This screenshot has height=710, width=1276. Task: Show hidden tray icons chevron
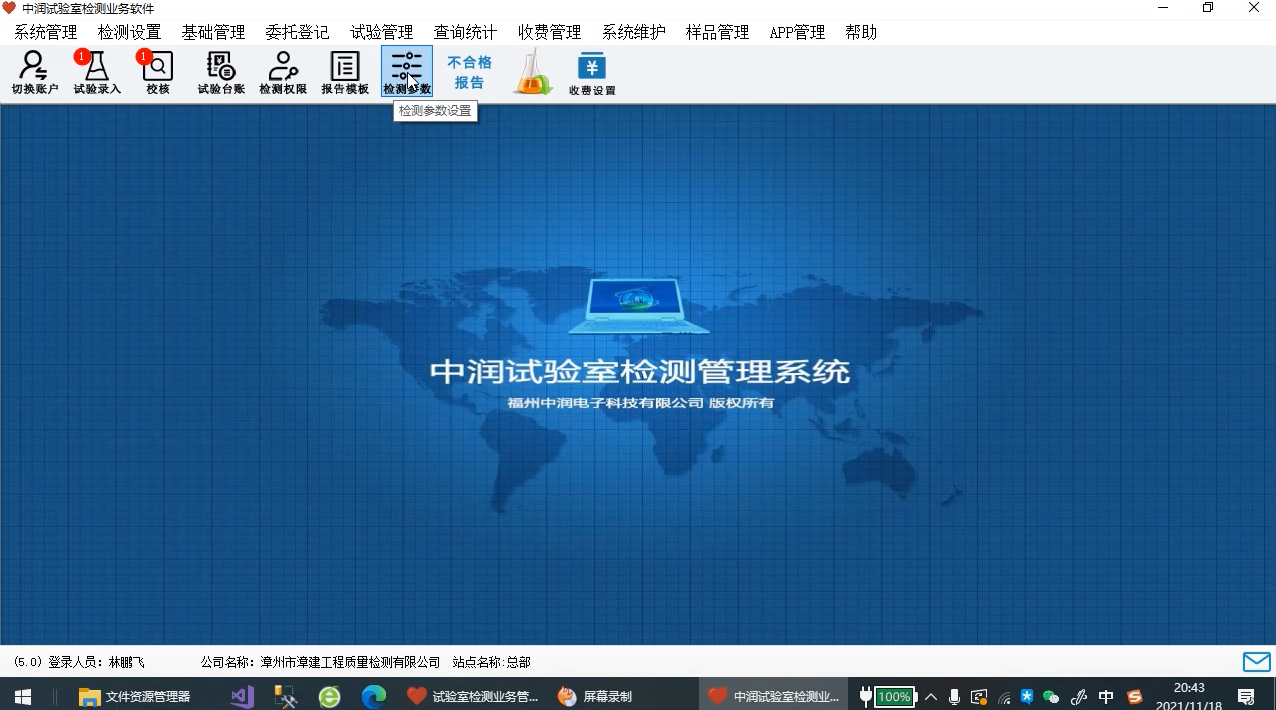(x=931, y=696)
